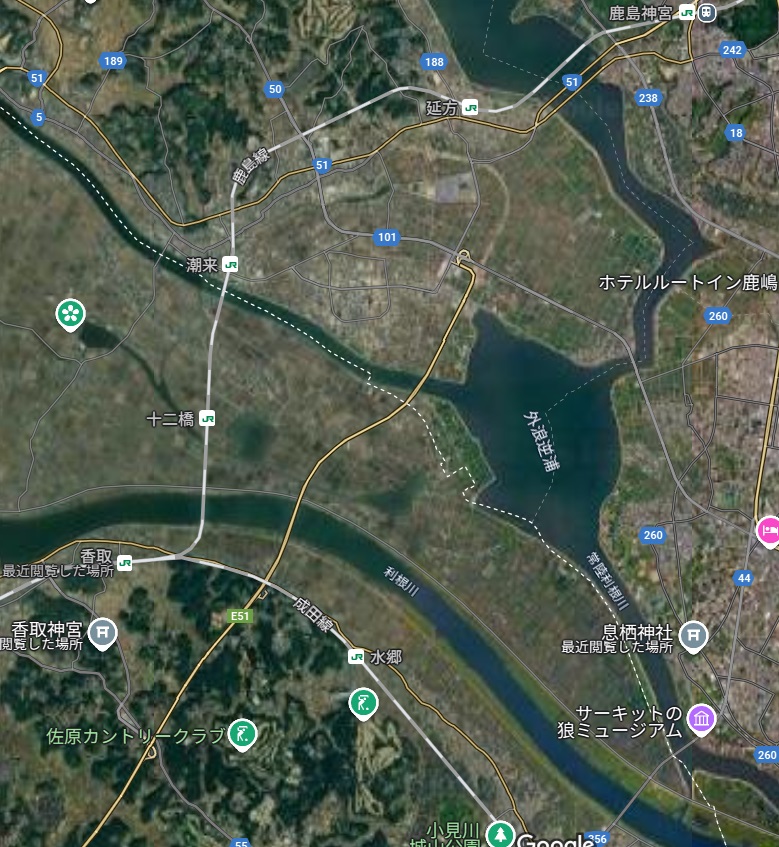Select the 十二橋 JR station icon
This screenshot has height=847, width=779.
(207, 419)
